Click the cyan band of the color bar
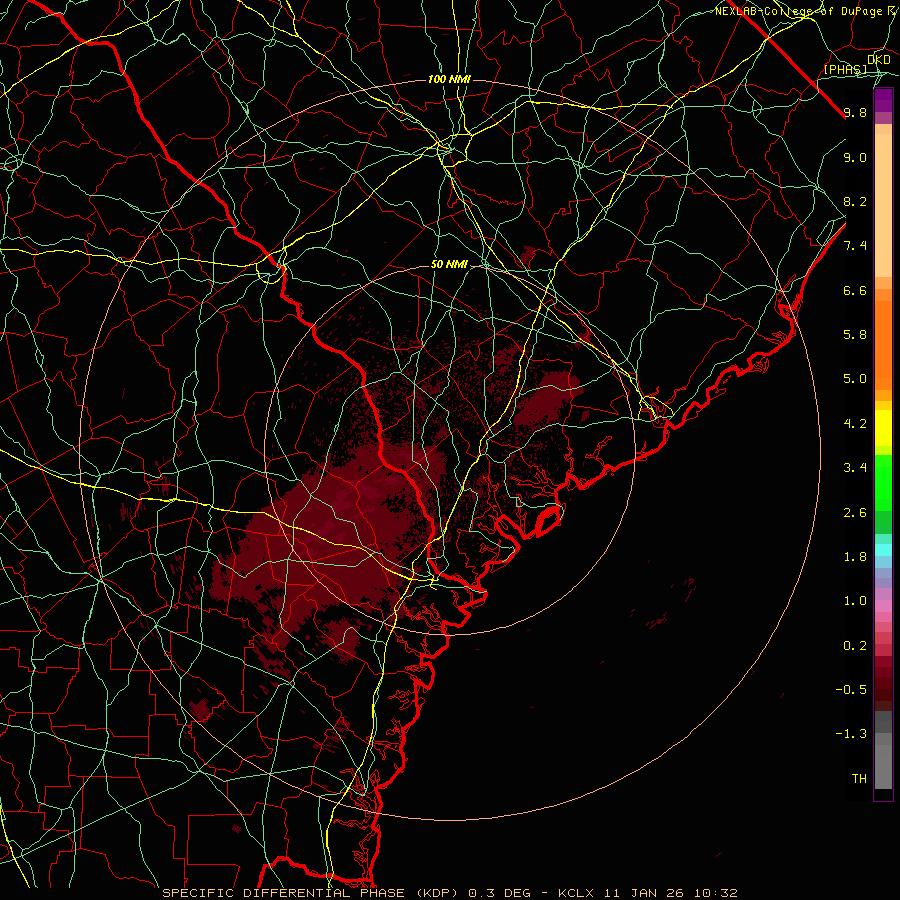The height and width of the screenshot is (900, 900). pyautogui.click(x=883, y=550)
